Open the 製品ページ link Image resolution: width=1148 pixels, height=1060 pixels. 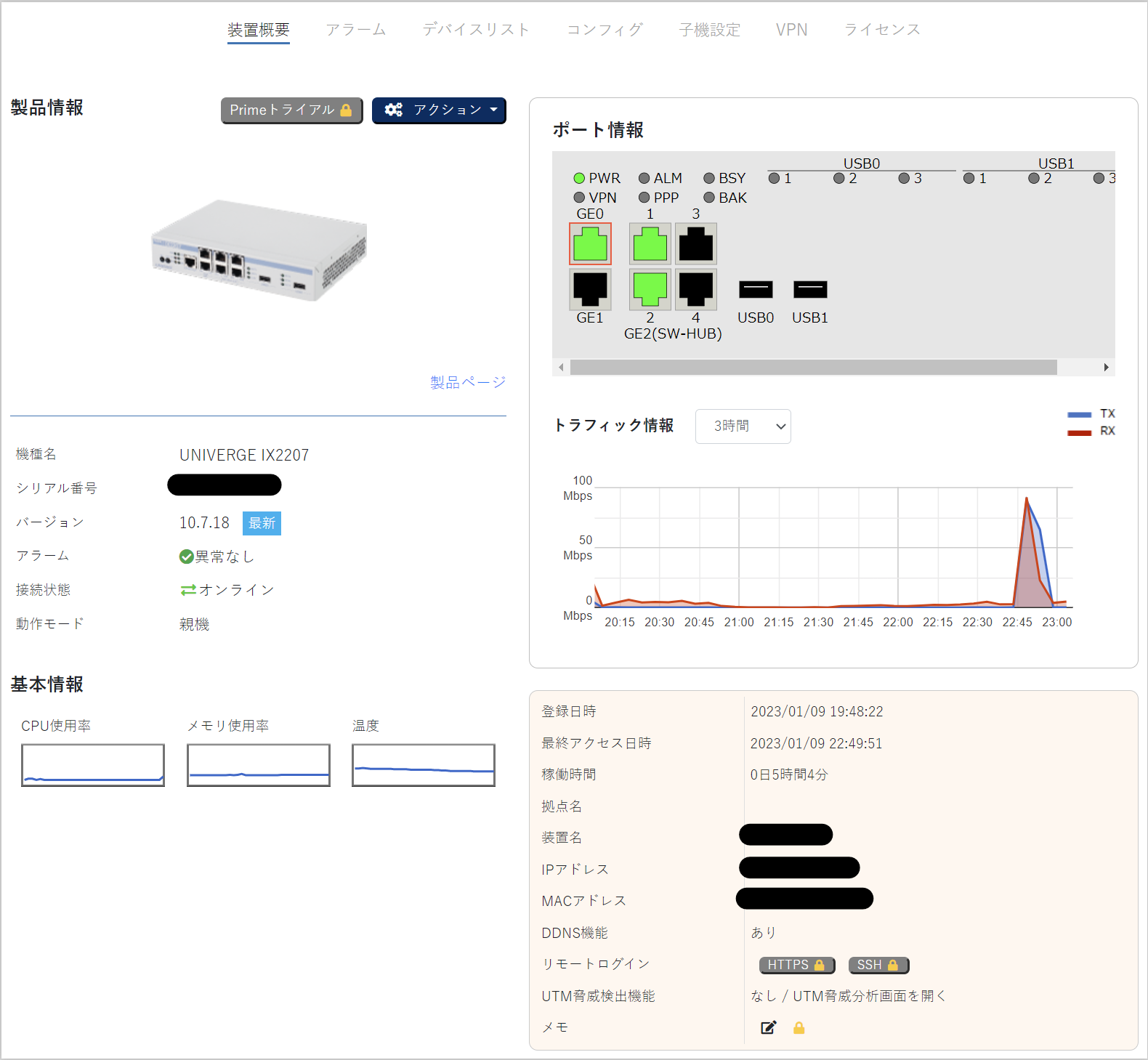point(467,382)
